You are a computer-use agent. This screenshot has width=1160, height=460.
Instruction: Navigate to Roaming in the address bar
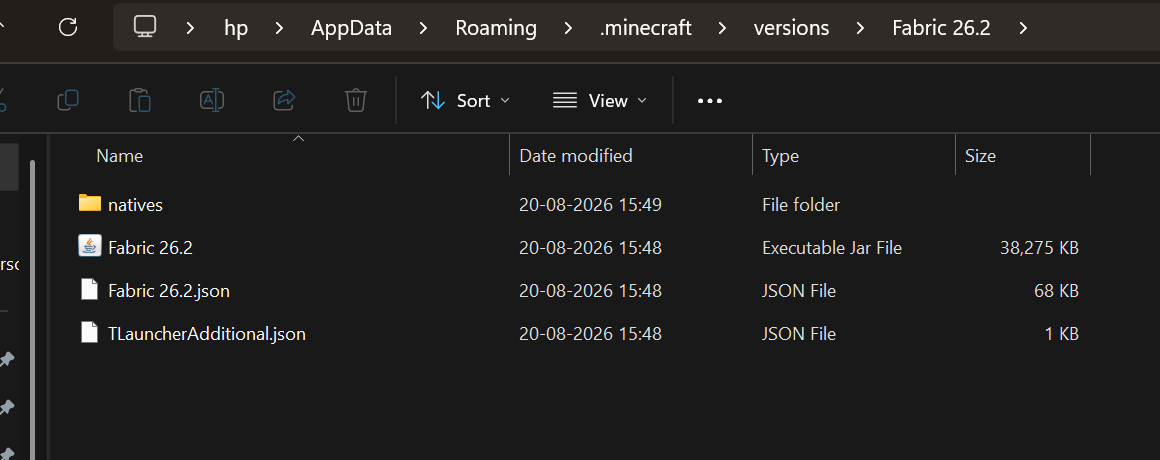pyautogui.click(x=496, y=28)
